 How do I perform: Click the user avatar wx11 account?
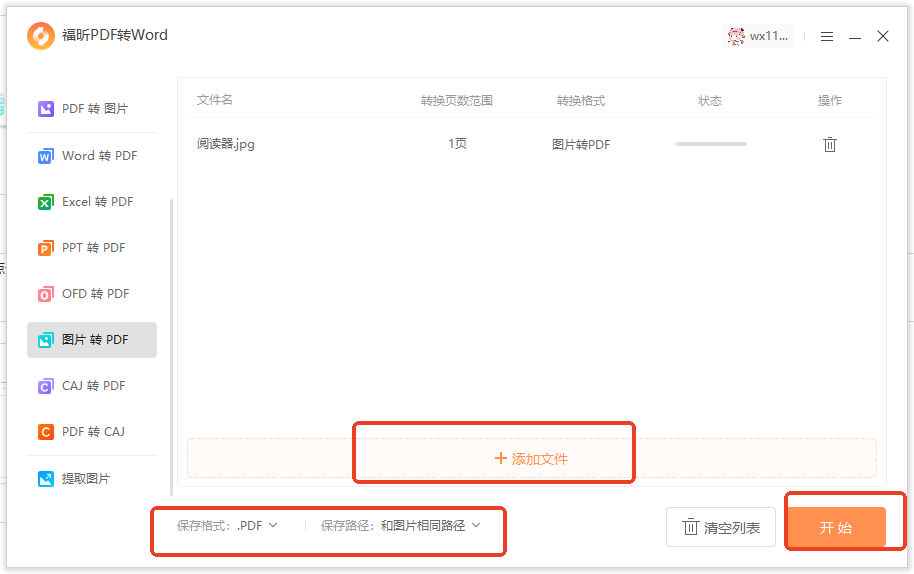[x=757, y=36]
